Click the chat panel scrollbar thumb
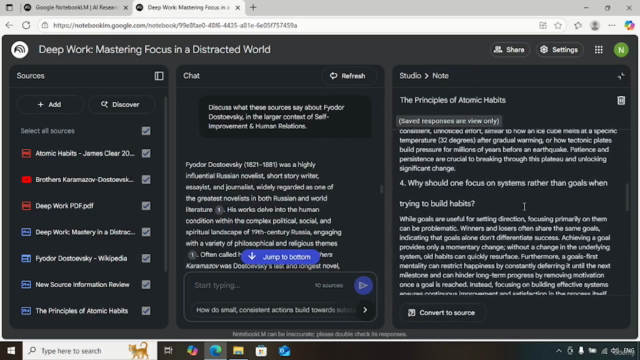This screenshot has height=360, width=640. pos(381,189)
